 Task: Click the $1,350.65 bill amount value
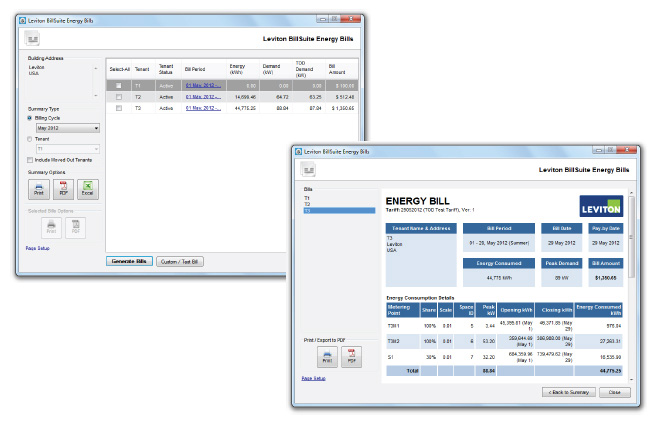pyautogui.click(x=606, y=278)
